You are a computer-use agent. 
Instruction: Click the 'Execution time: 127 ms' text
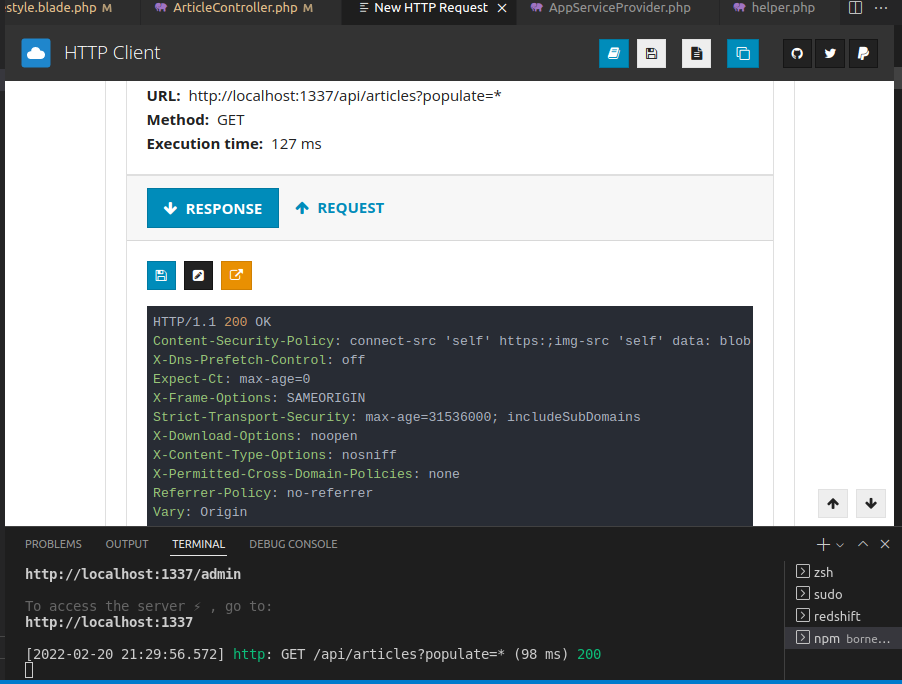(234, 144)
